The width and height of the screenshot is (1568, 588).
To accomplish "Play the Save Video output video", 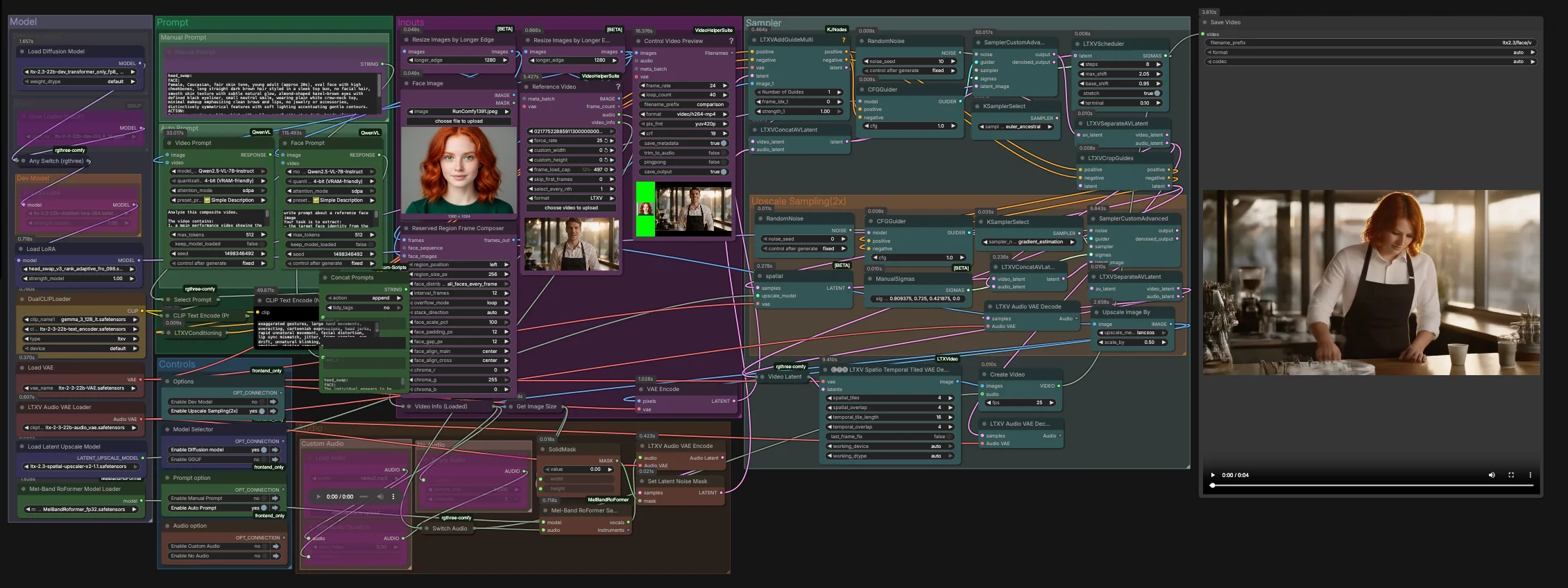I will (1213, 475).
